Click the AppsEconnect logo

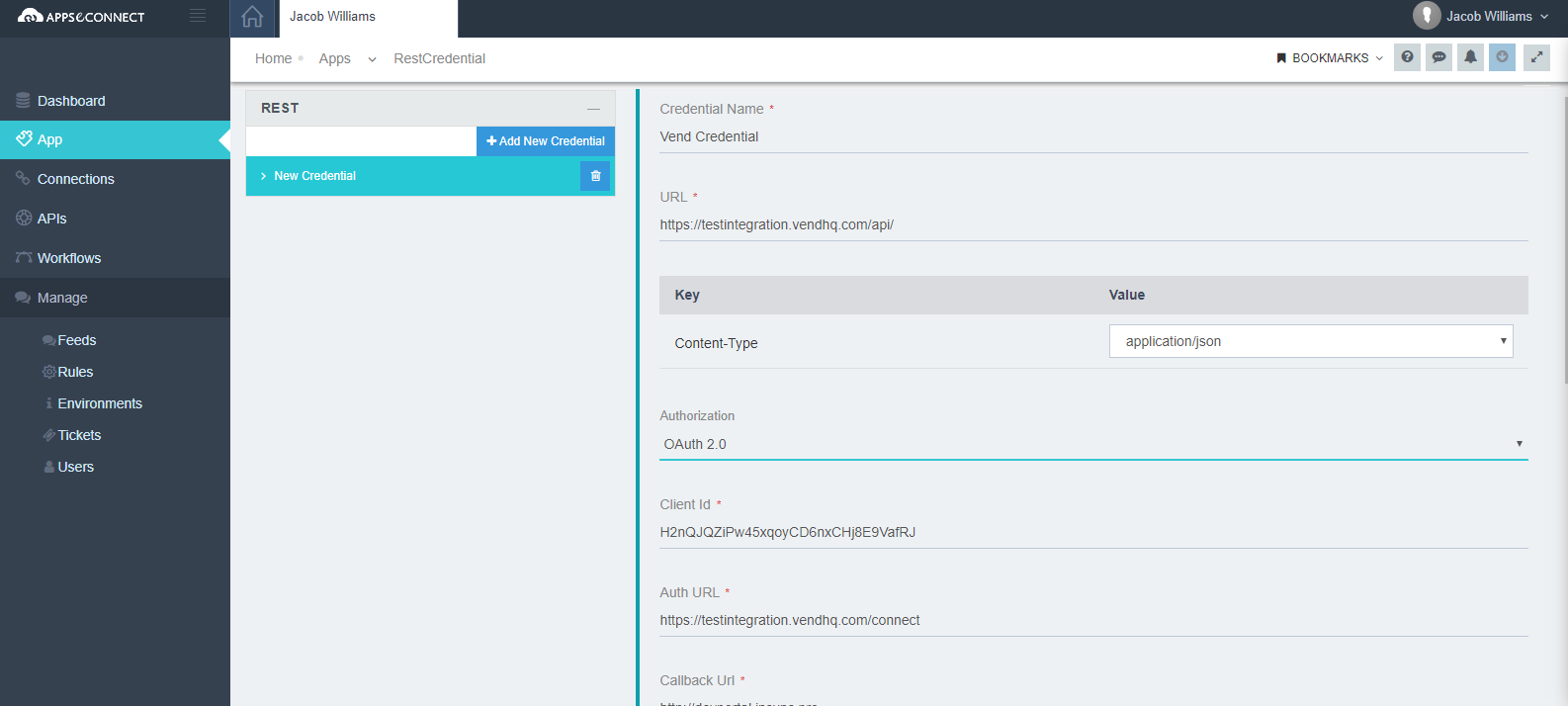click(x=81, y=17)
